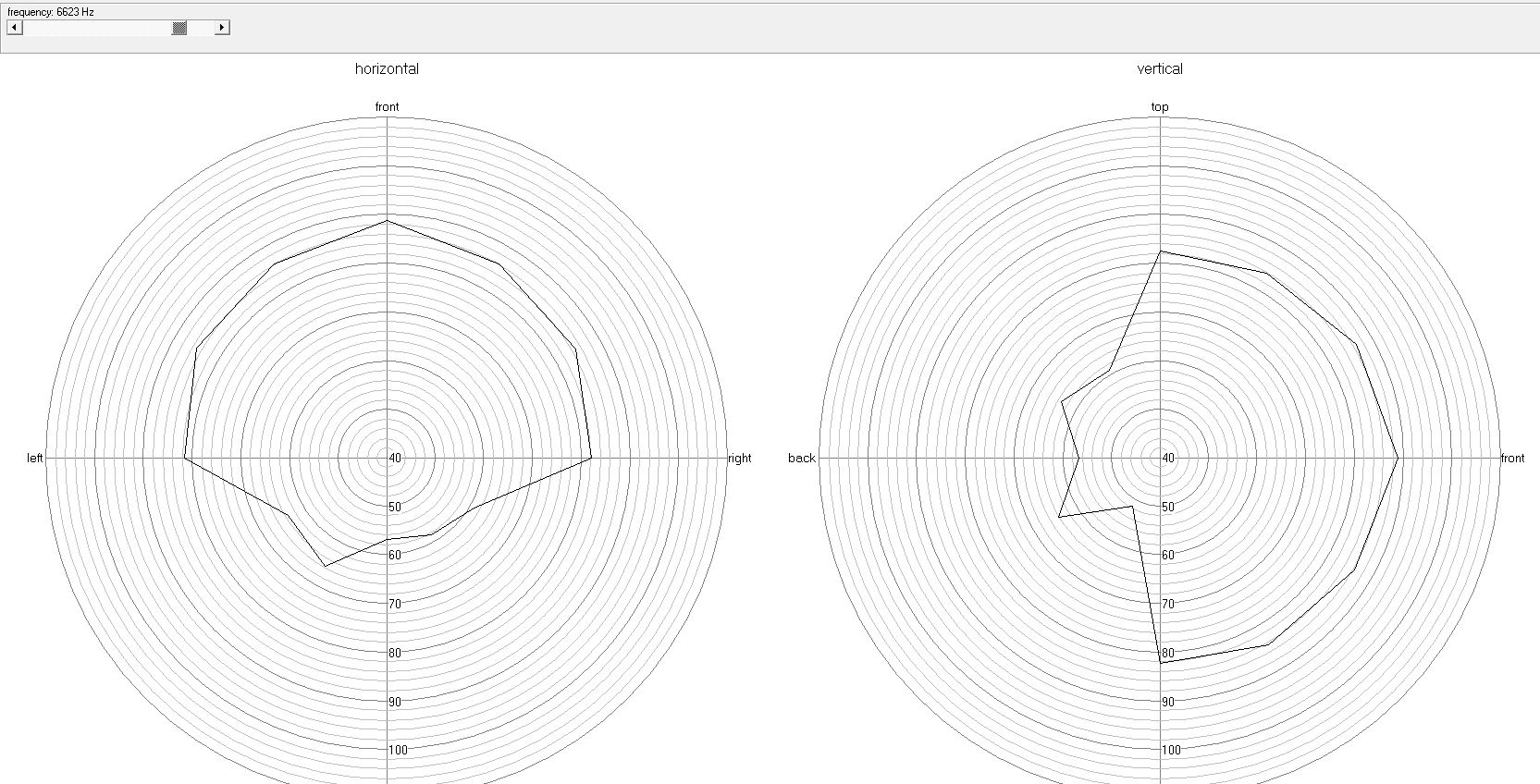This screenshot has width=1540, height=784.
Task: Click the frequency slider thumb
Action: coord(179,28)
